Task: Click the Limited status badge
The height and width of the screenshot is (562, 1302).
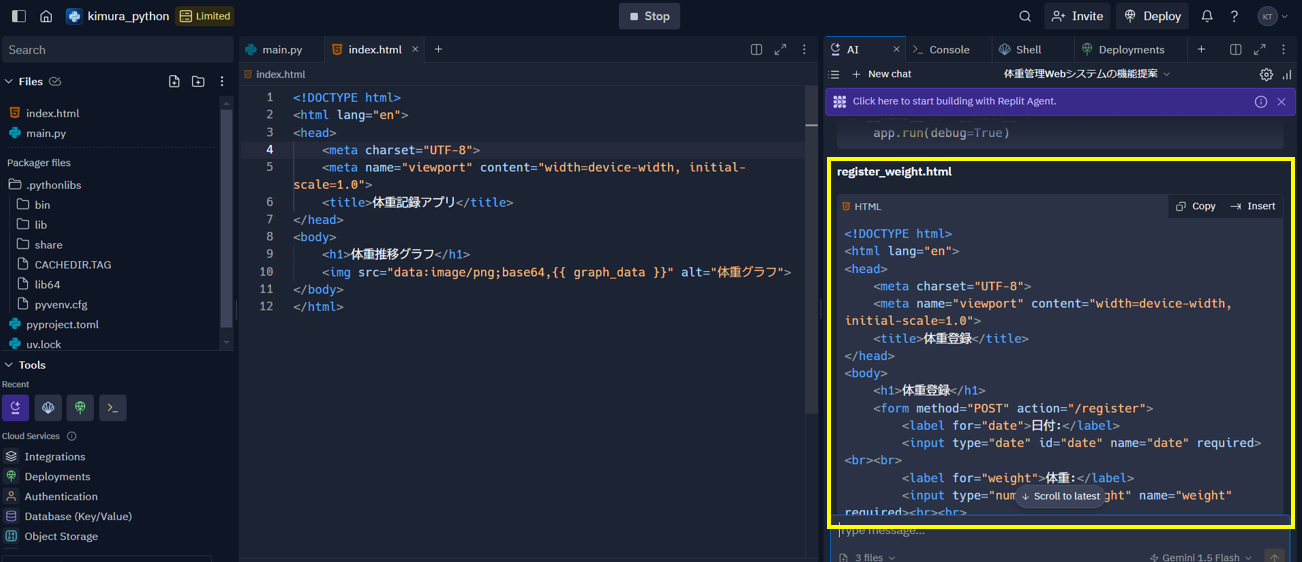Action: [205, 16]
